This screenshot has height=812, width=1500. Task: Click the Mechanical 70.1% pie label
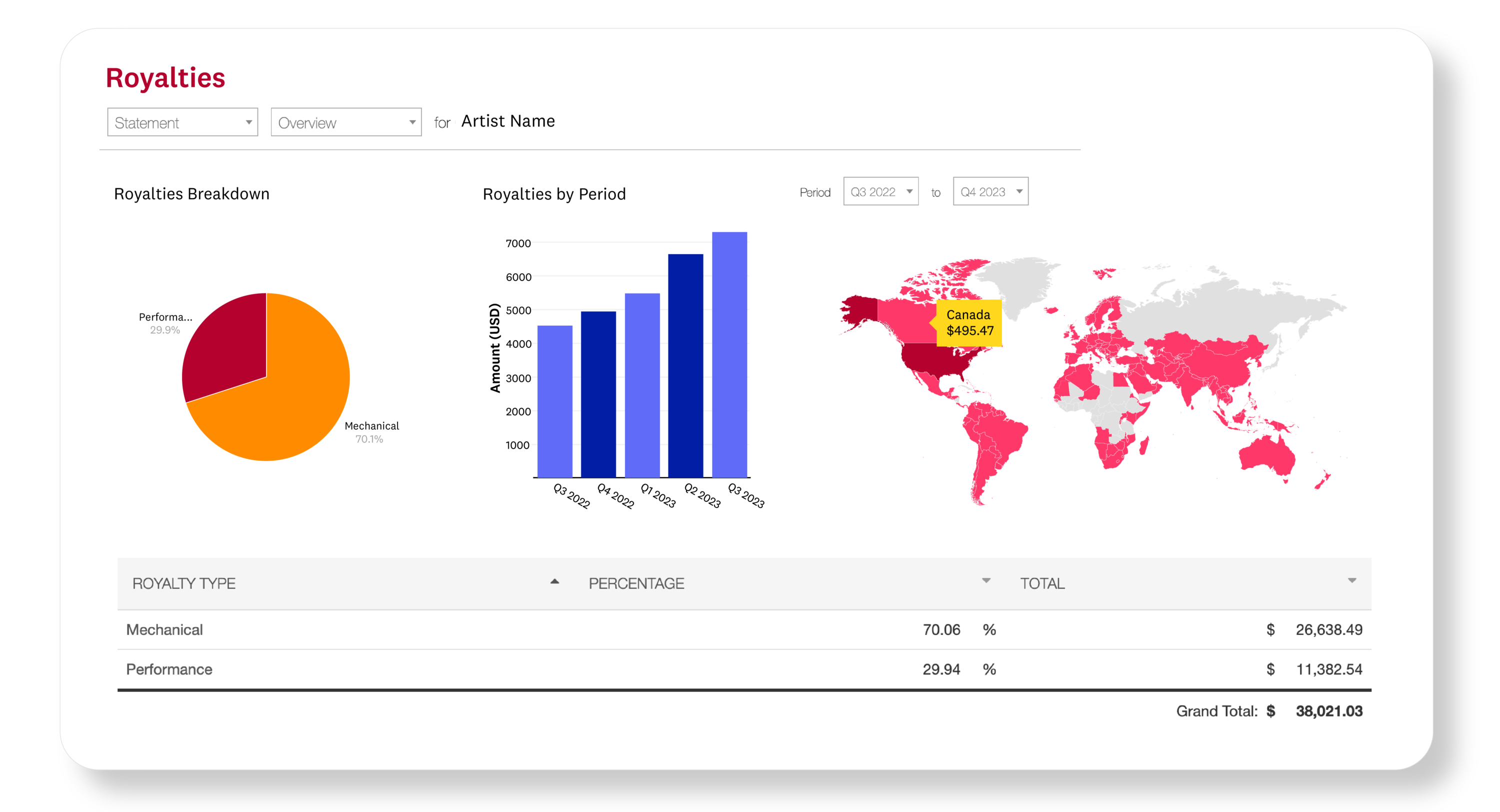point(371,432)
